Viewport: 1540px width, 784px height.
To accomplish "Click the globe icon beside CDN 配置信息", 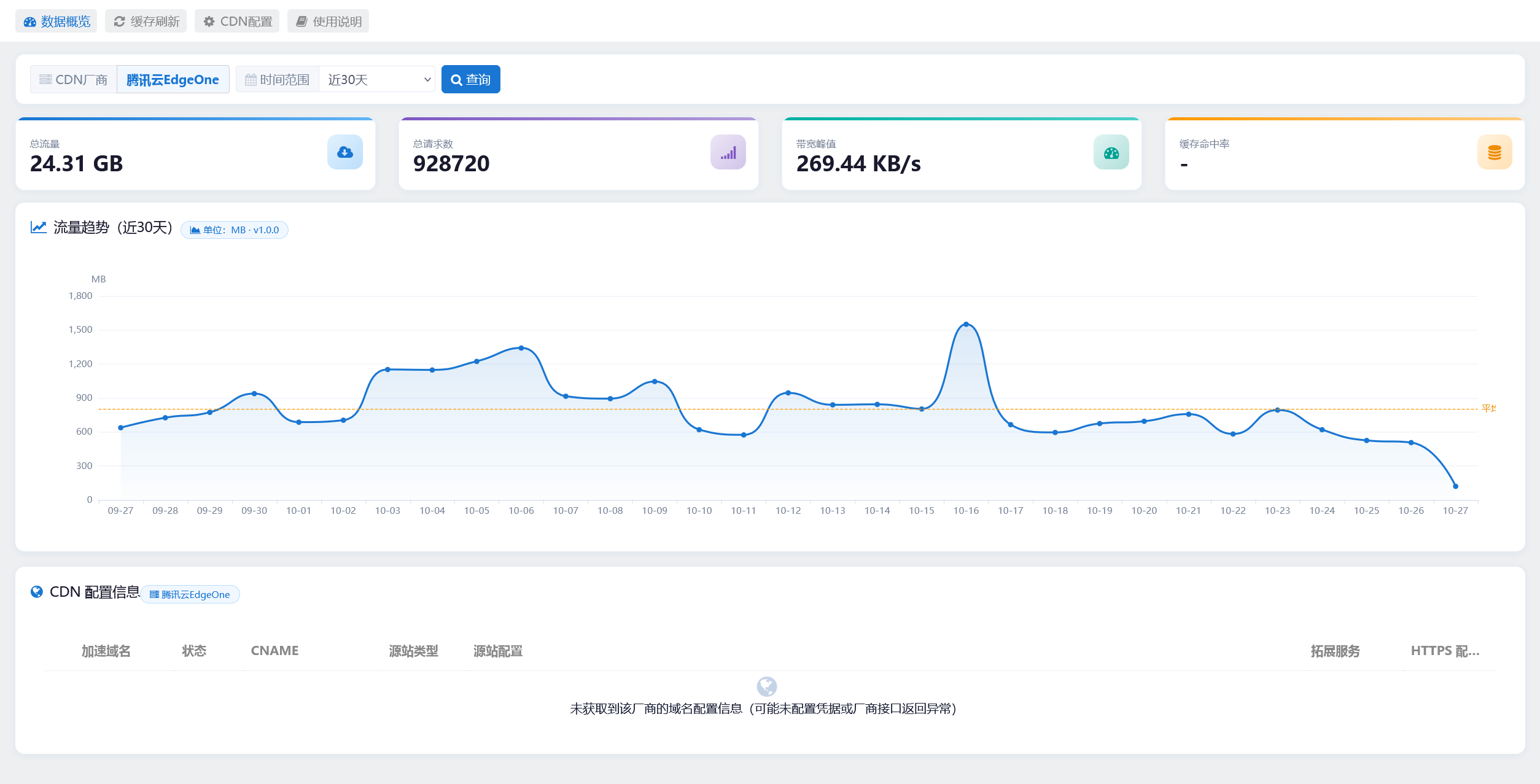I will point(37,592).
